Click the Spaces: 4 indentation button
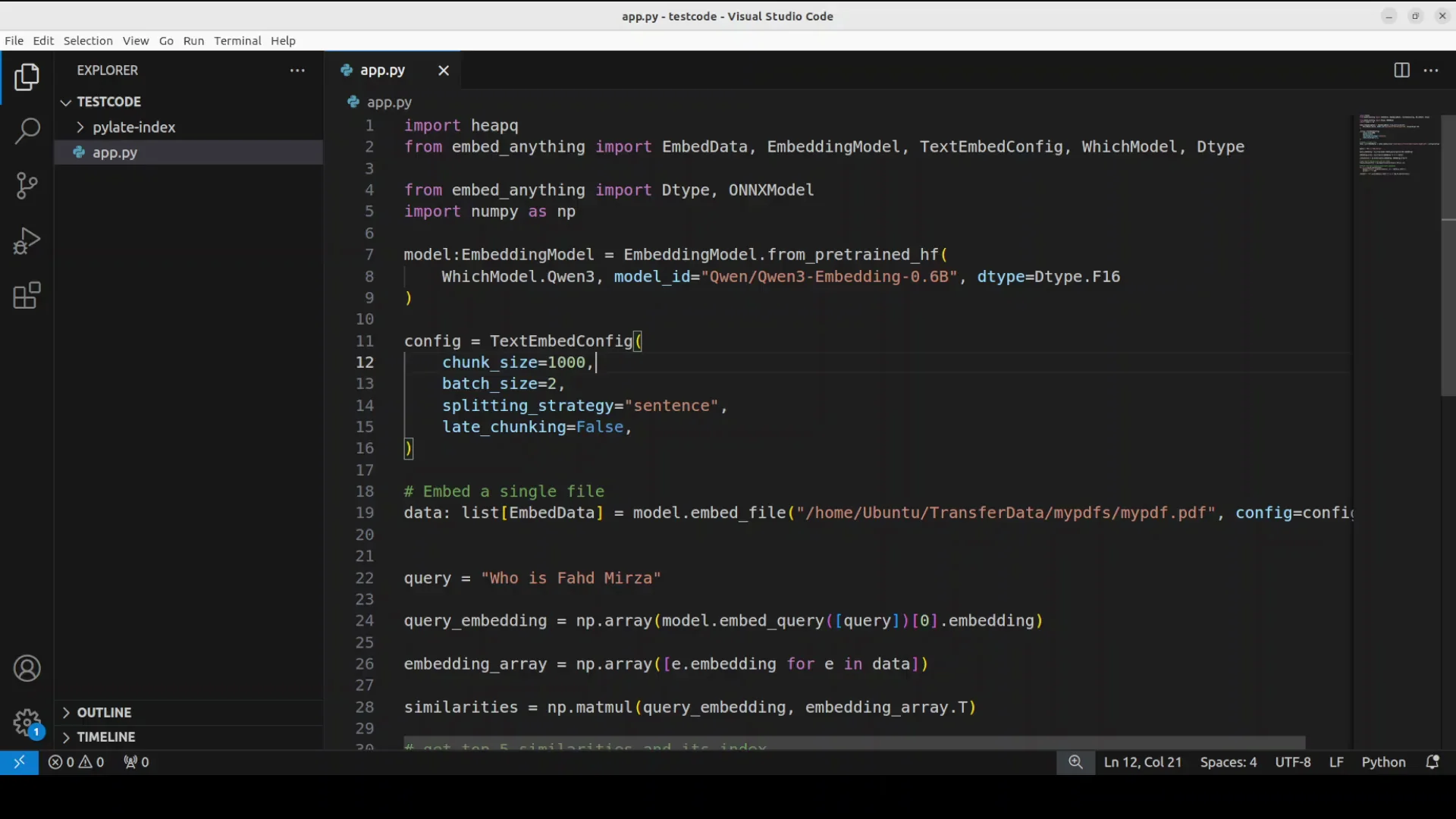1456x819 pixels. pyautogui.click(x=1228, y=762)
